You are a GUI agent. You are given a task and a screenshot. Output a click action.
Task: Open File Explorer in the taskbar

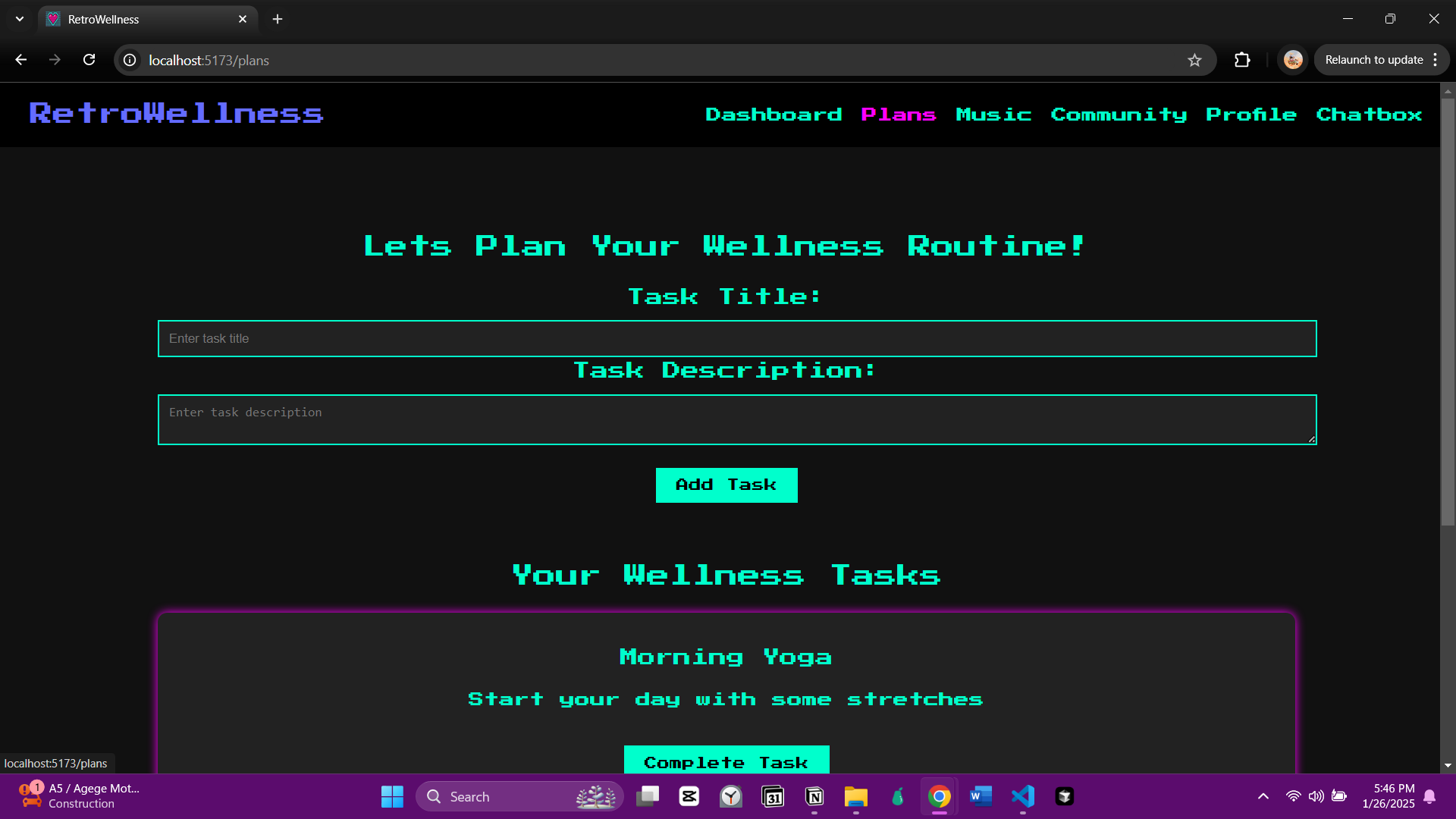pos(855,796)
